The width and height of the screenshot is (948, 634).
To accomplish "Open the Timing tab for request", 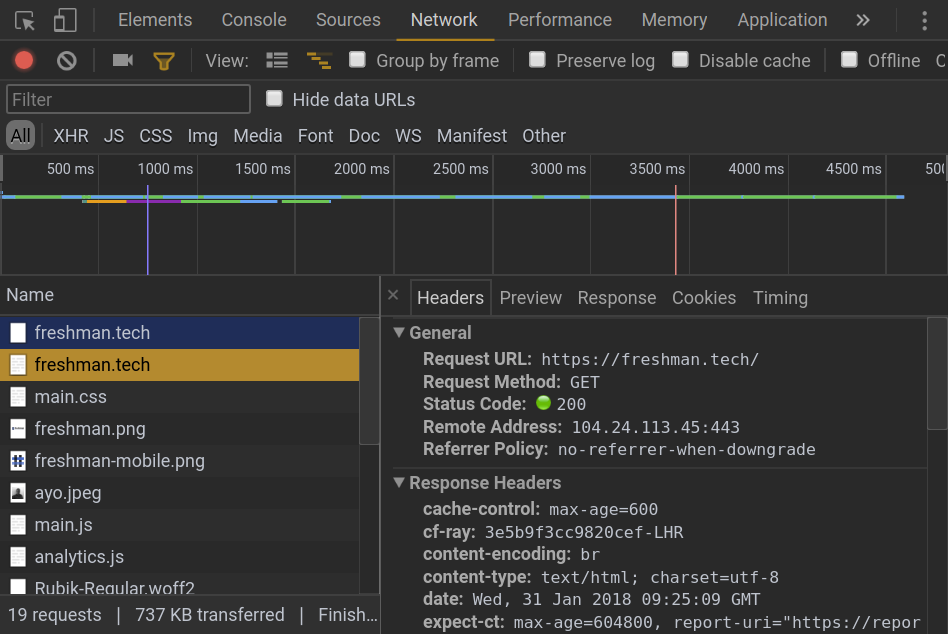I will pyautogui.click(x=780, y=298).
